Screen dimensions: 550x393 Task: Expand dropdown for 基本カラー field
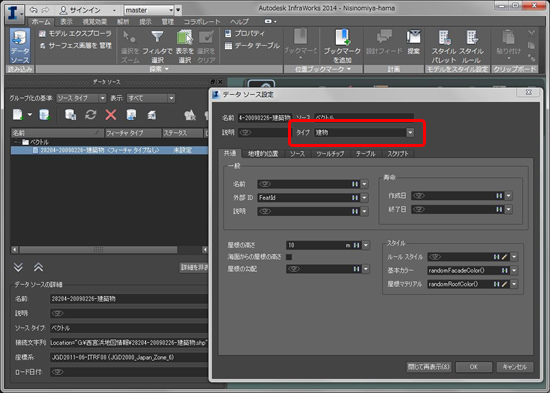click(514, 271)
